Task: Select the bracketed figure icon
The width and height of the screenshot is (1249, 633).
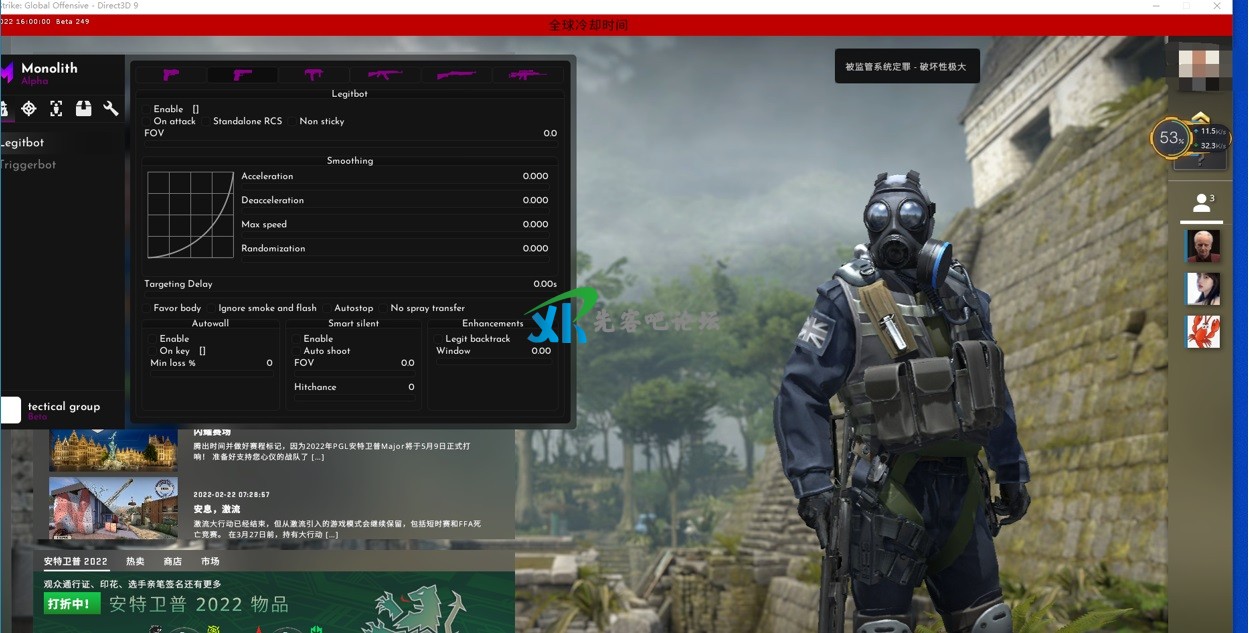Action: click(x=56, y=108)
